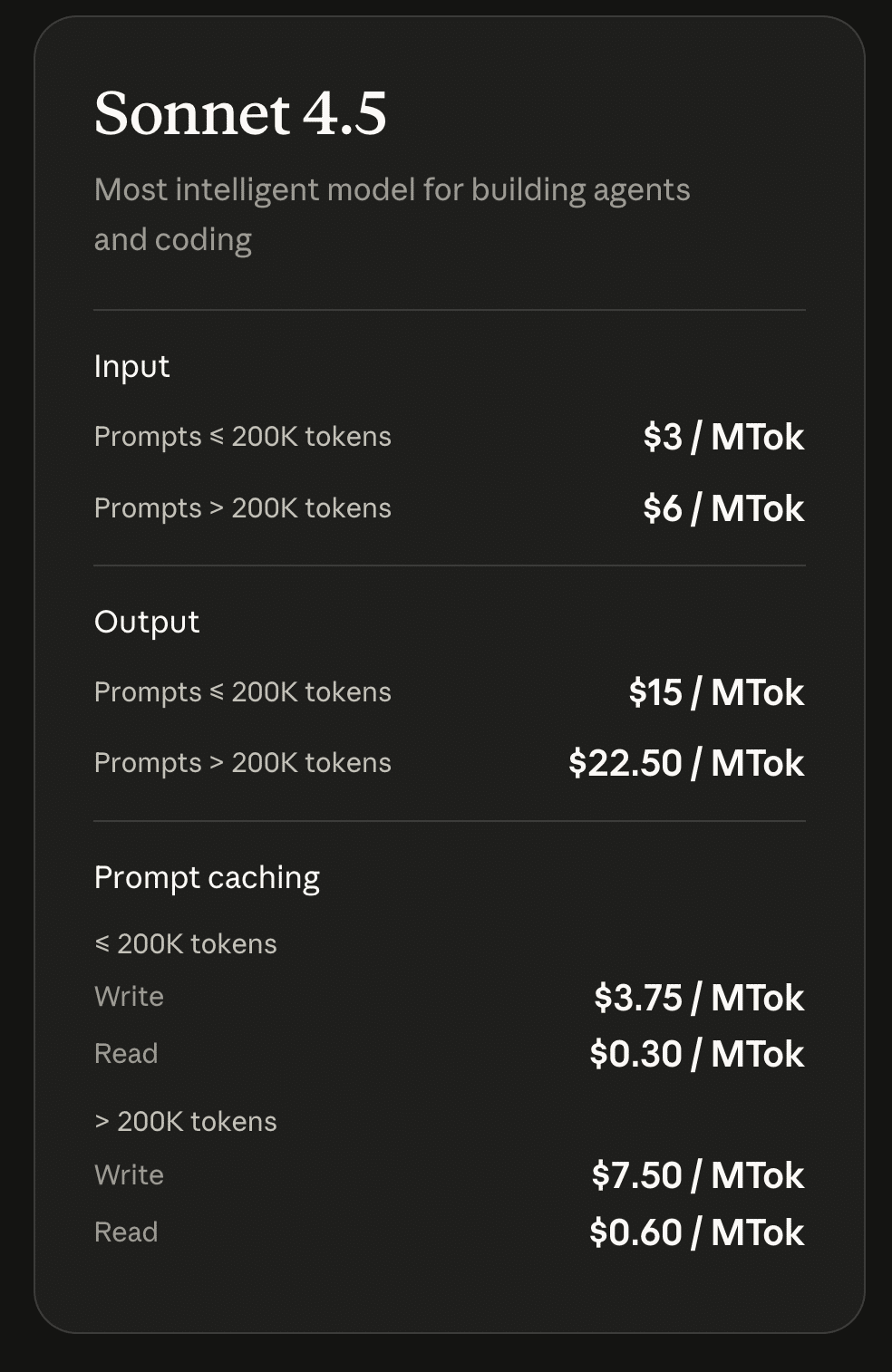The height and width of the screenshot is (1372, 892).
Task: Click Input's "Prompts > 200K tokens" label
Action: (242, 508)
